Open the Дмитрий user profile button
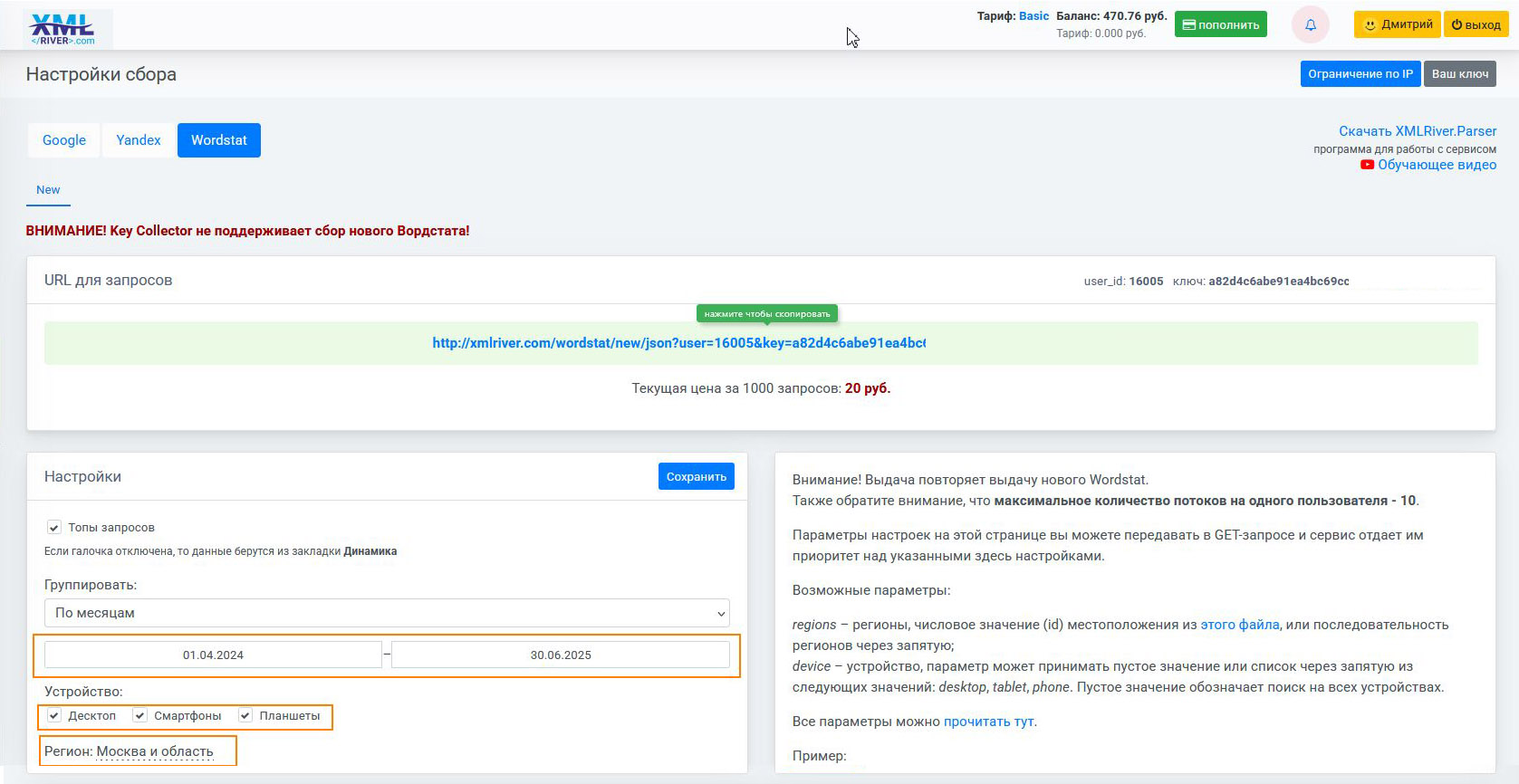The image size is (1519, 784). [1398, 24]
